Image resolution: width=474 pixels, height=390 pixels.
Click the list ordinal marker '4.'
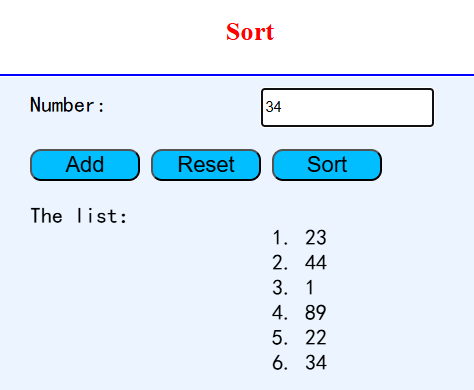coord(280,312)
